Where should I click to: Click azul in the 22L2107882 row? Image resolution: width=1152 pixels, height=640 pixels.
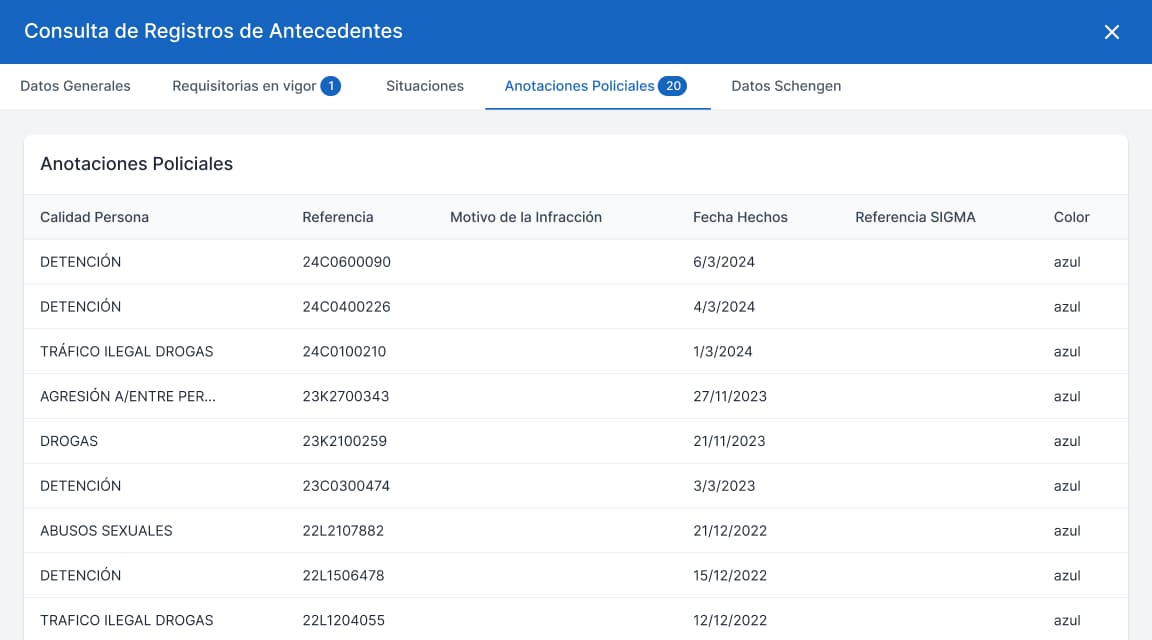pos(1067,531)
